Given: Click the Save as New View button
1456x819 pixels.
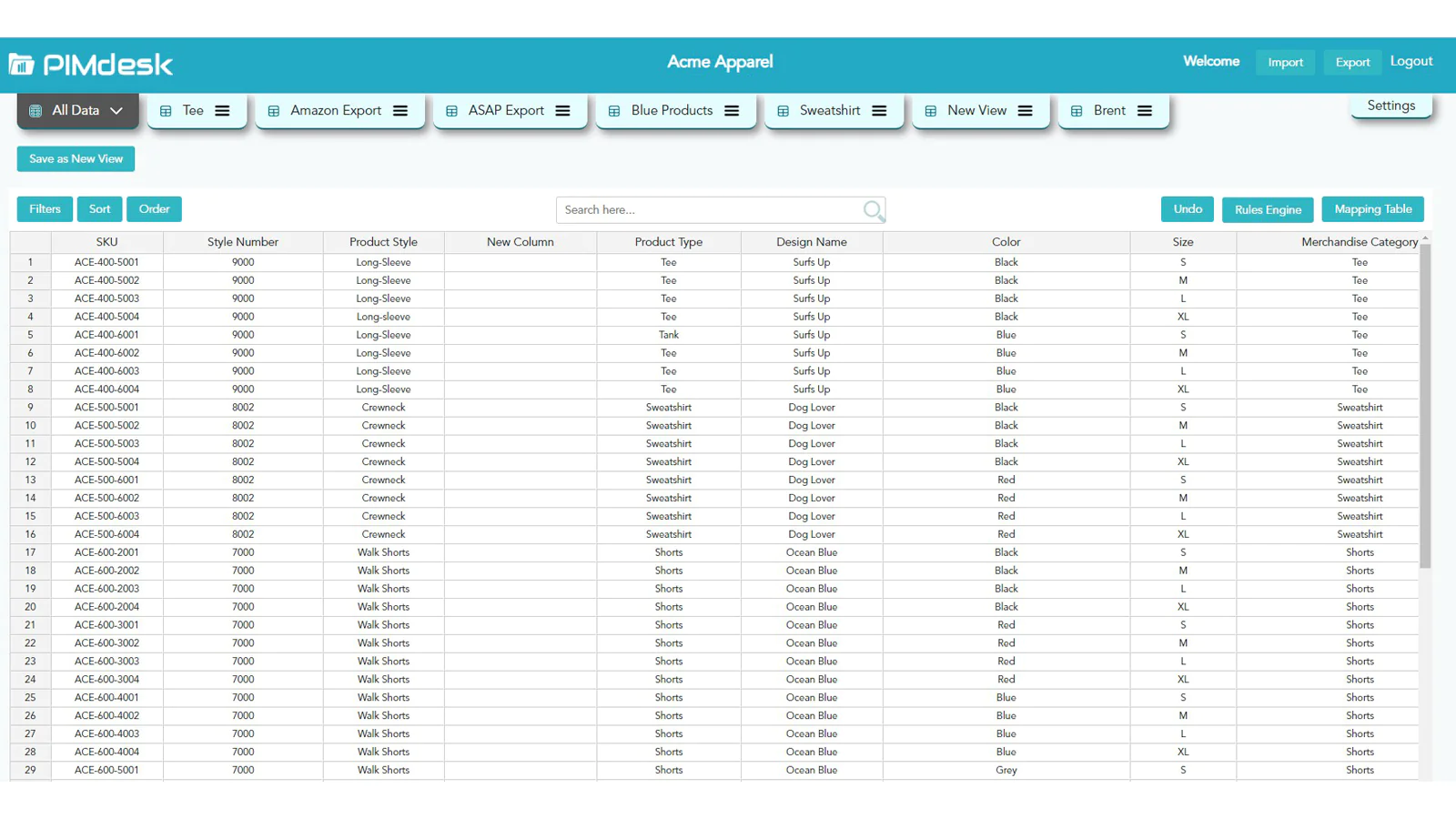Looking at the screenshot, I should (x=76, y=159).
